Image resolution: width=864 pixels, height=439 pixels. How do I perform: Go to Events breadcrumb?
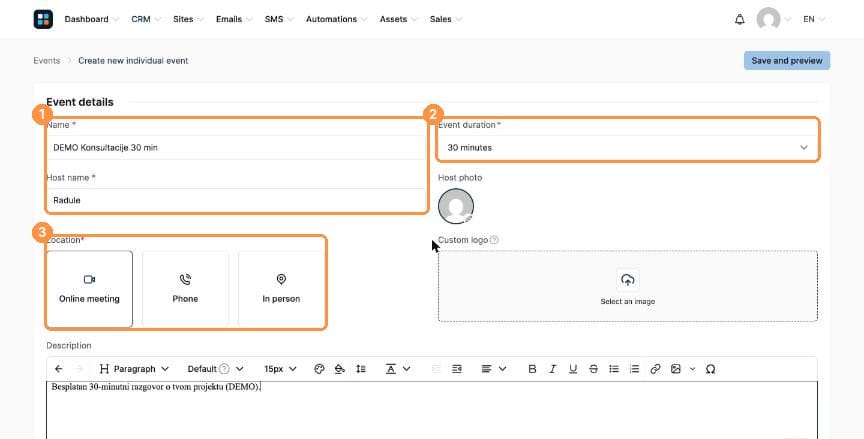(x=46, y=61)
